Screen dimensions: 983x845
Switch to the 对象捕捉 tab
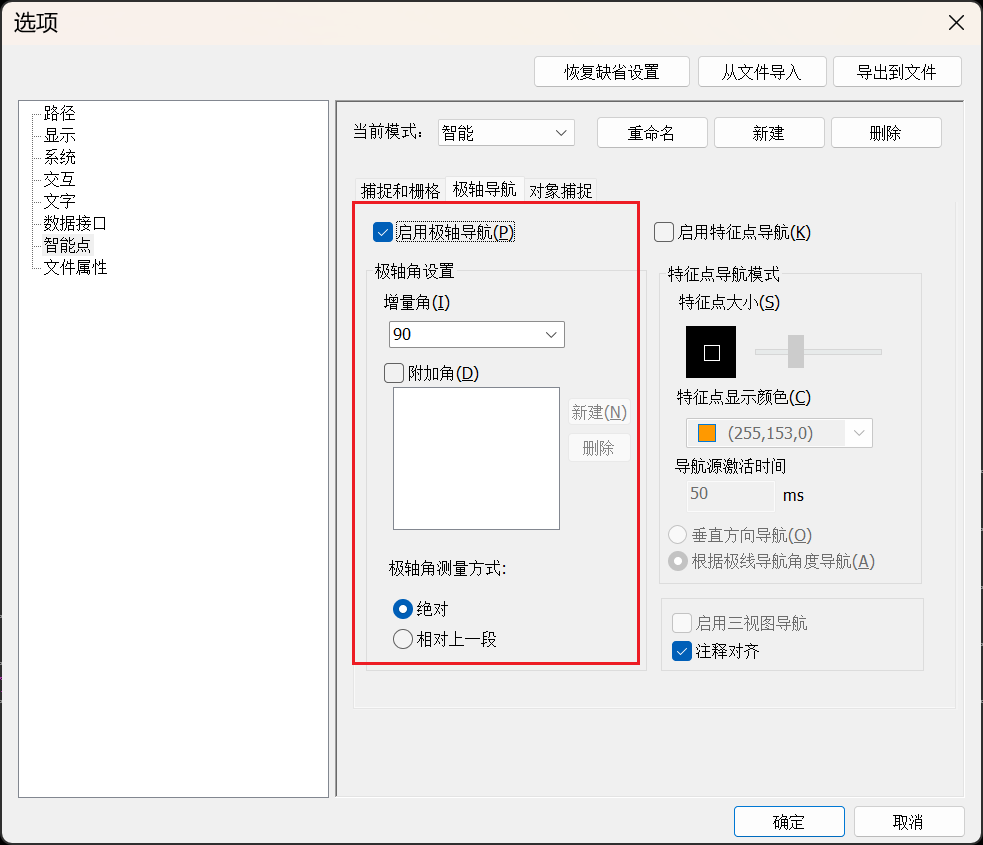click(x=560, y=191)
